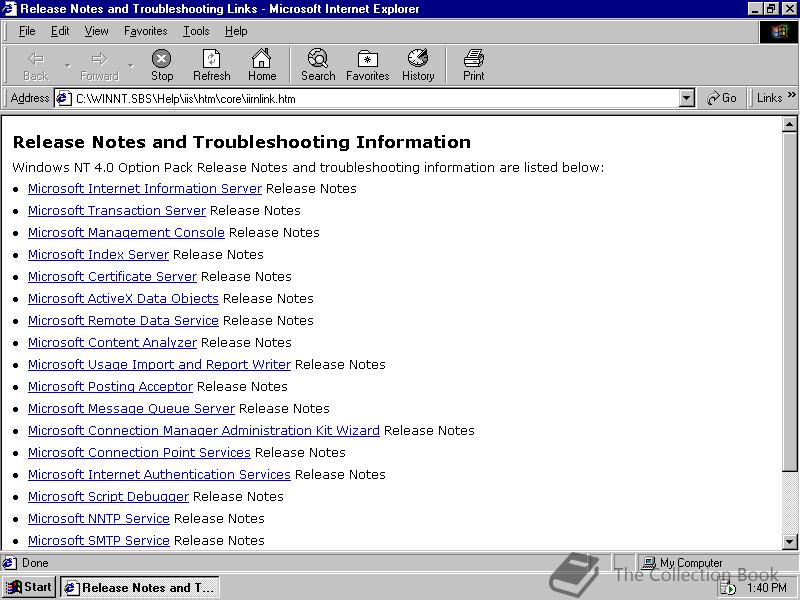Open Microsoft Connection Point Services link

[139, 452]
